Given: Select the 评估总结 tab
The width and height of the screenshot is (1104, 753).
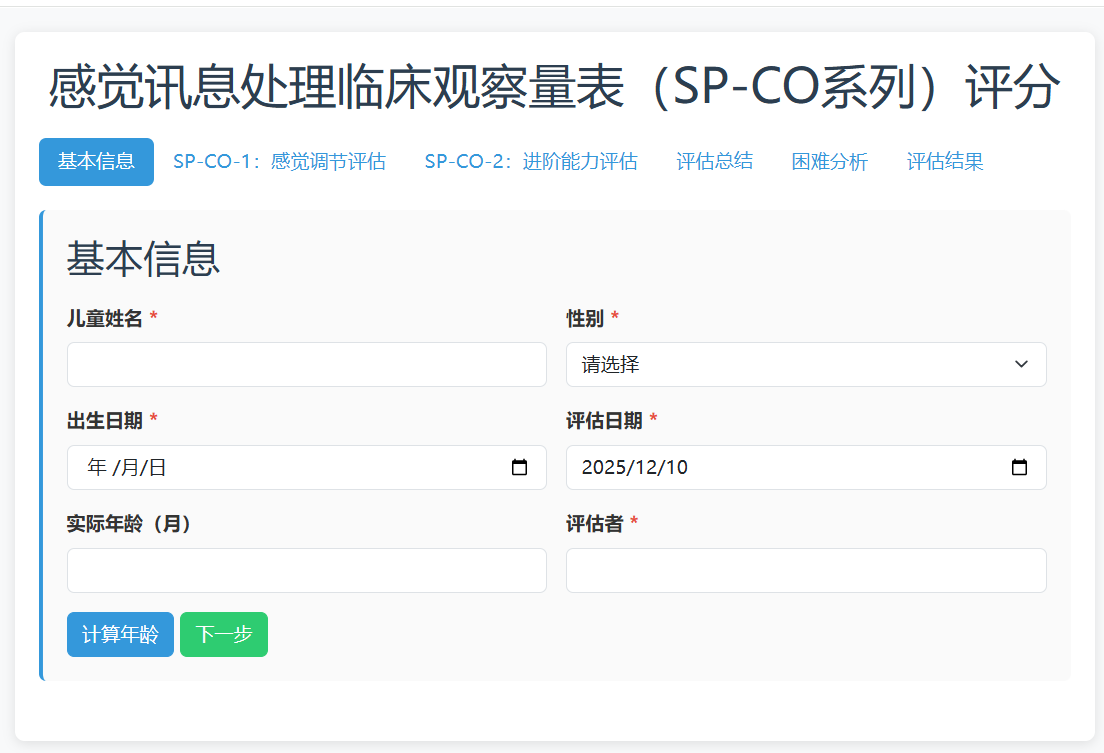Looking at the screenshot, I should click(x=714, y=162).
